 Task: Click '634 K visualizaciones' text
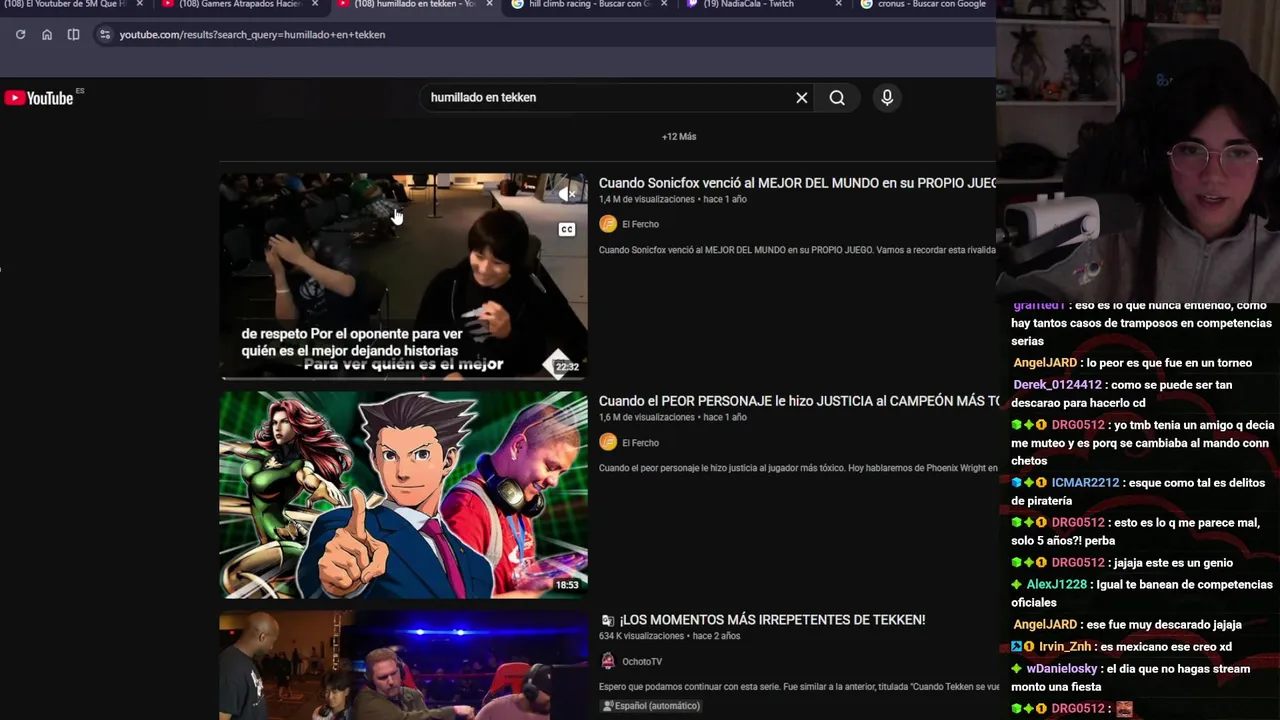pos(641,636)
